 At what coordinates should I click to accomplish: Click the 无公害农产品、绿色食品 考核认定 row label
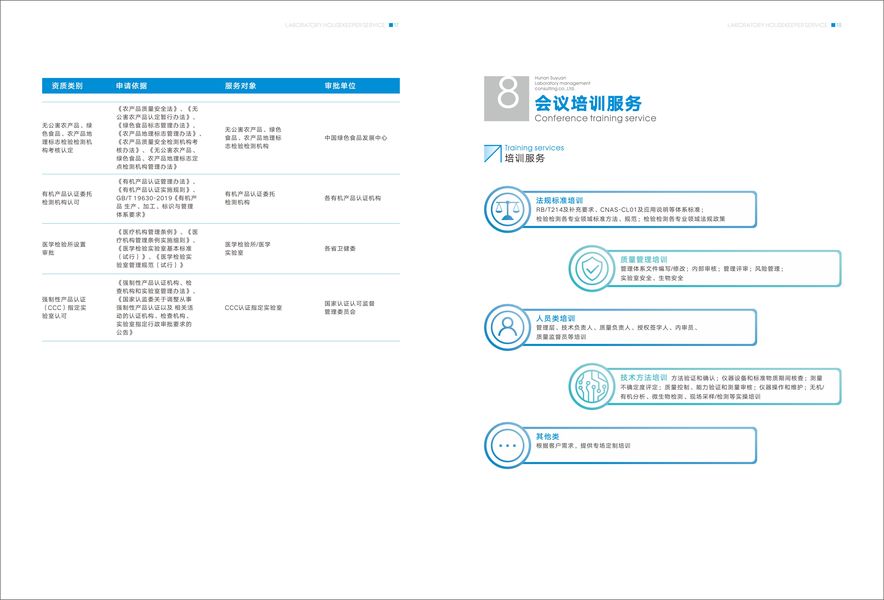[67, 138]
